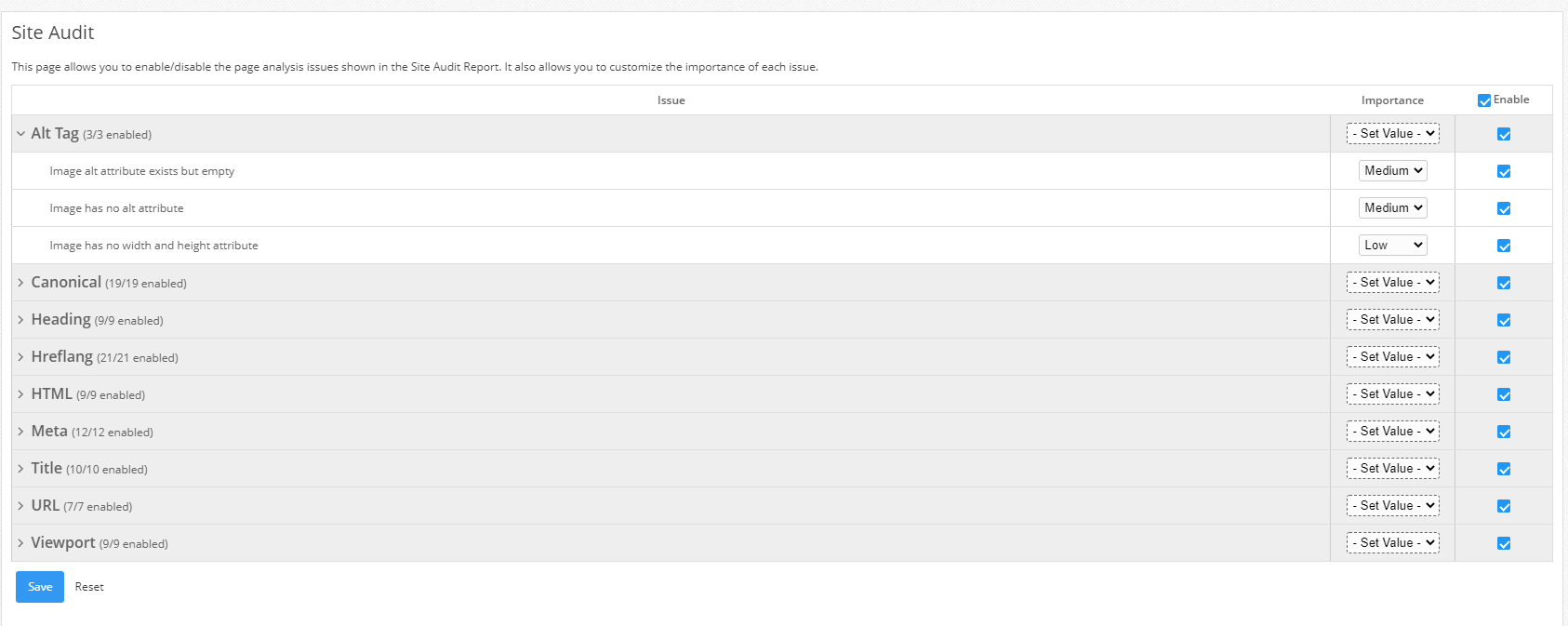
Task: Expand the Hreflang issue group
Action: [20, 357]
